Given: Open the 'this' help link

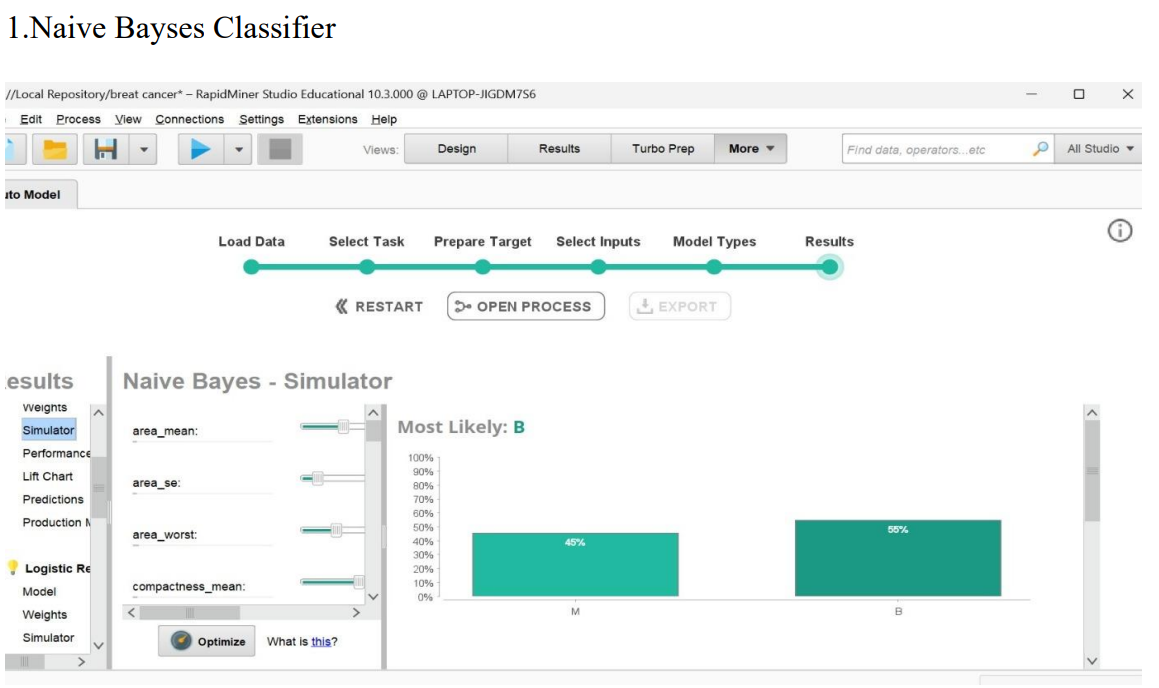Looking at the screenshot, I should coord(320,642).
